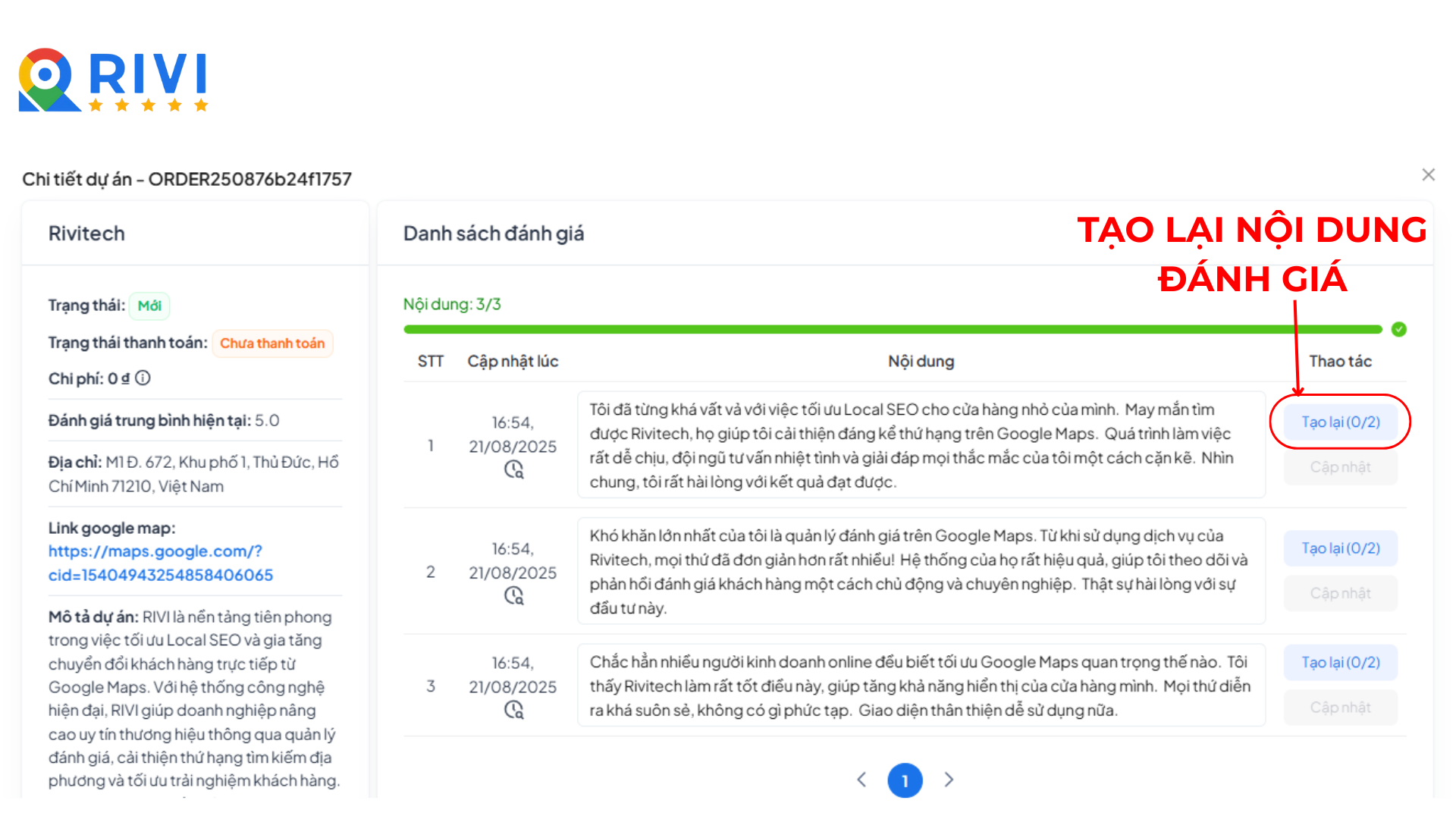
Task: Click Tạo lại (0/2) for review 2
Action: pos(1340,548)
